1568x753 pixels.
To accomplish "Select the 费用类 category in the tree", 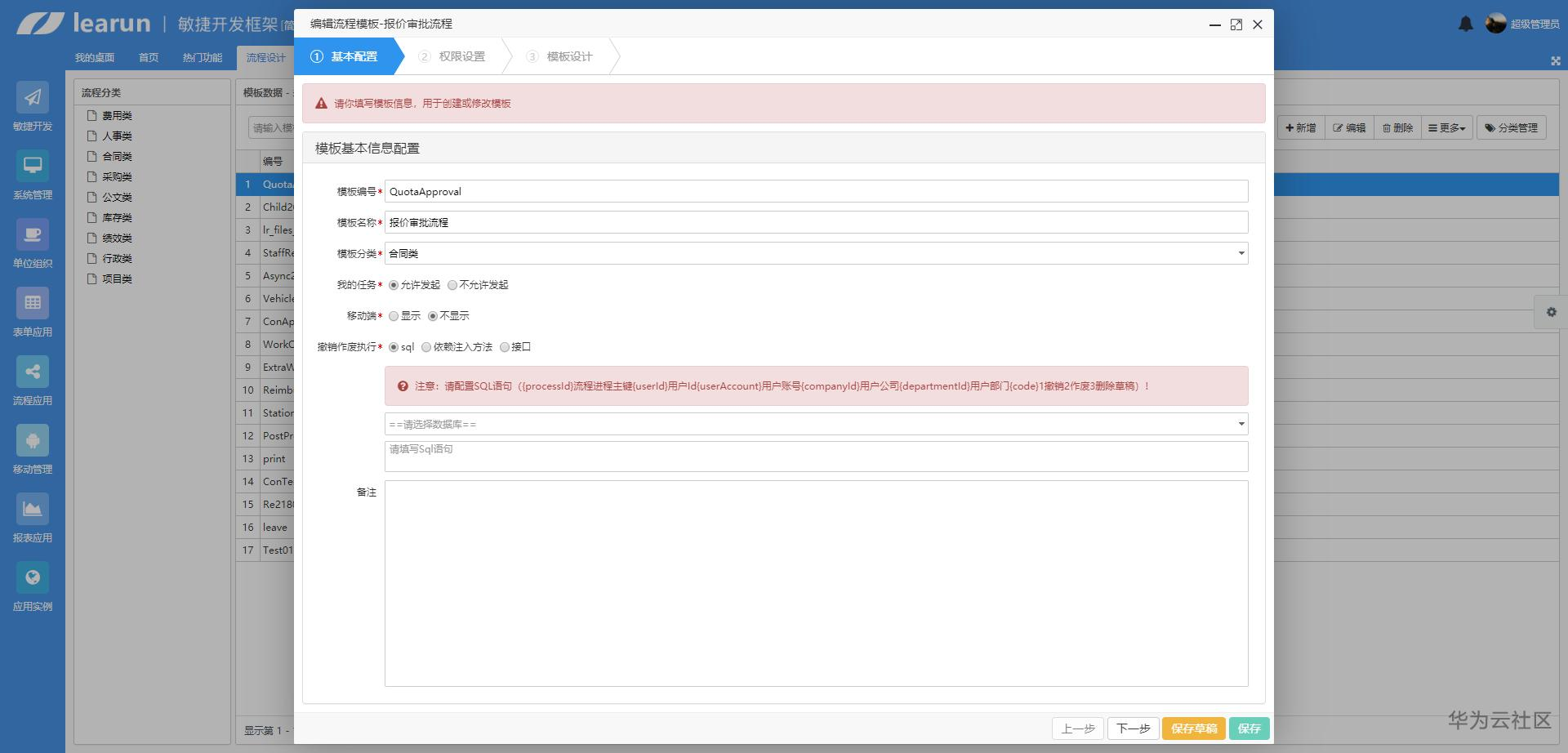I will coord(117,116).
